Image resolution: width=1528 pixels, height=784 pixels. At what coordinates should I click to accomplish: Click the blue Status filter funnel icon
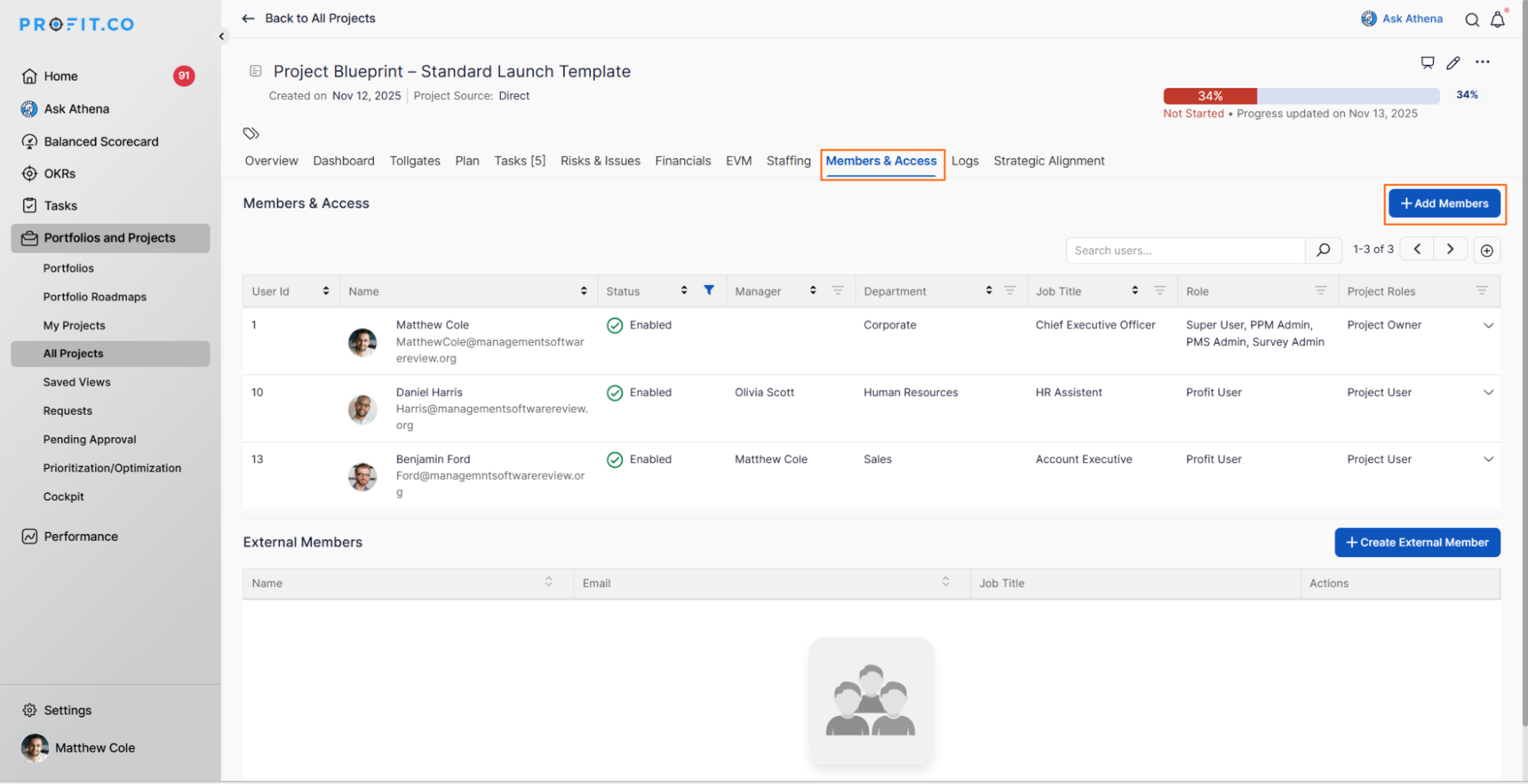pyautogui.click(x=709, y=290)
